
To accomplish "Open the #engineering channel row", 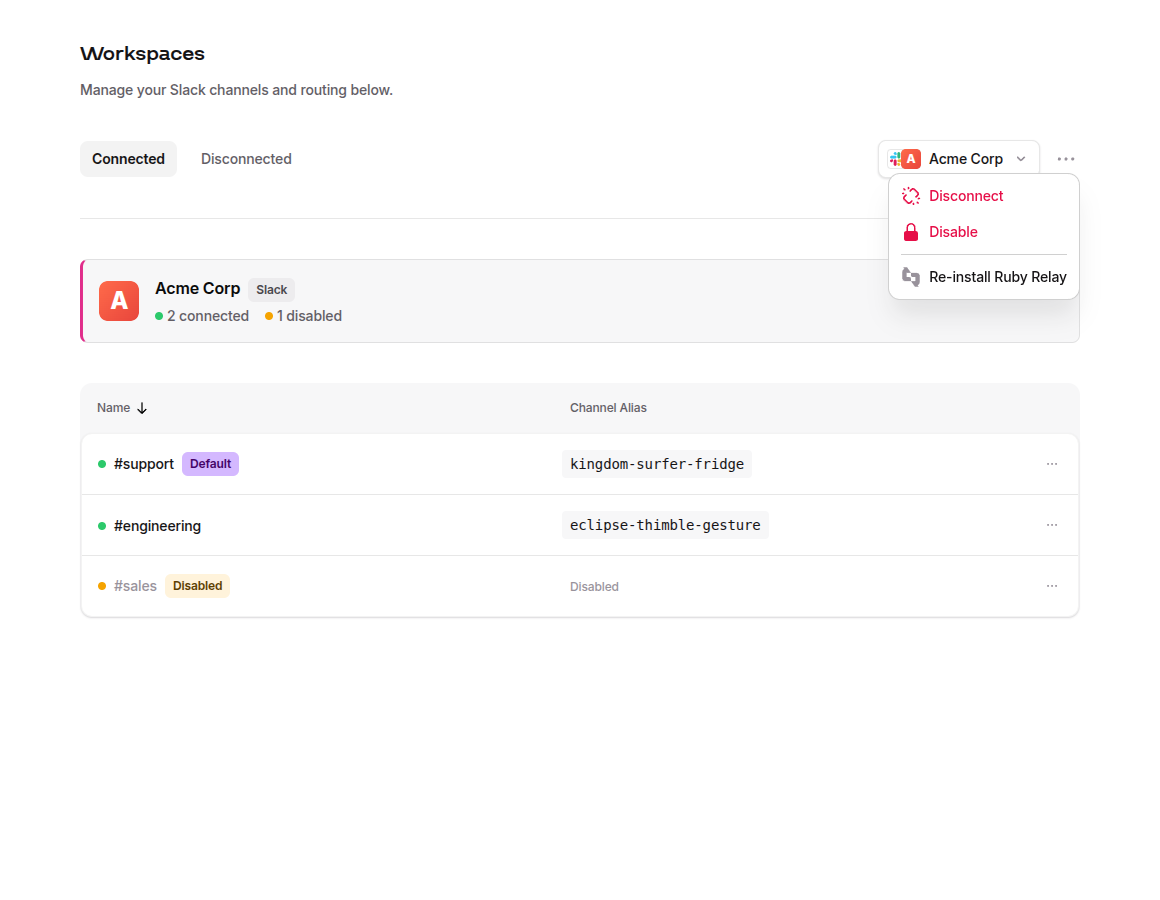I will point(580,526).
